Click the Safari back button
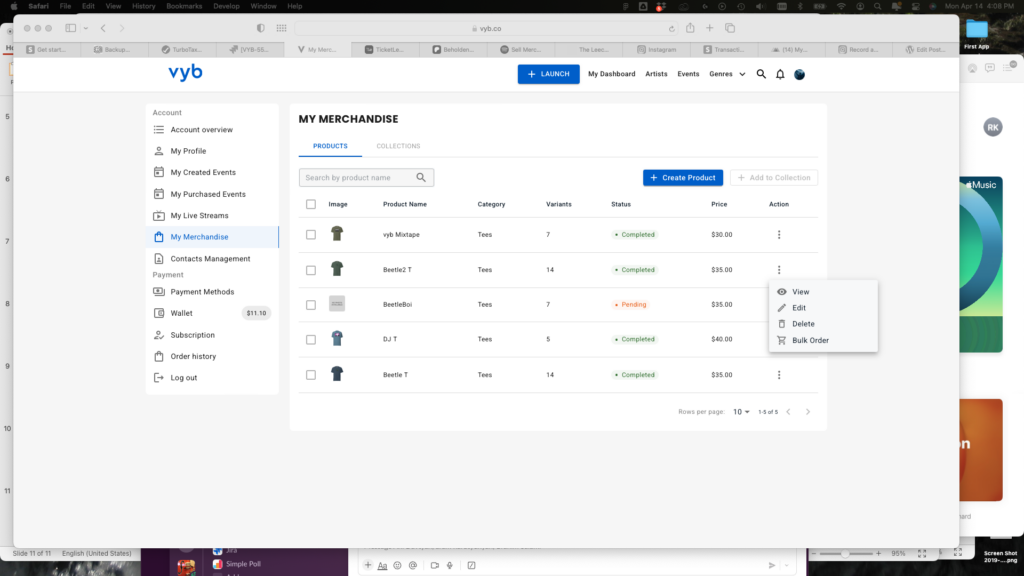 tap(103, 28)
